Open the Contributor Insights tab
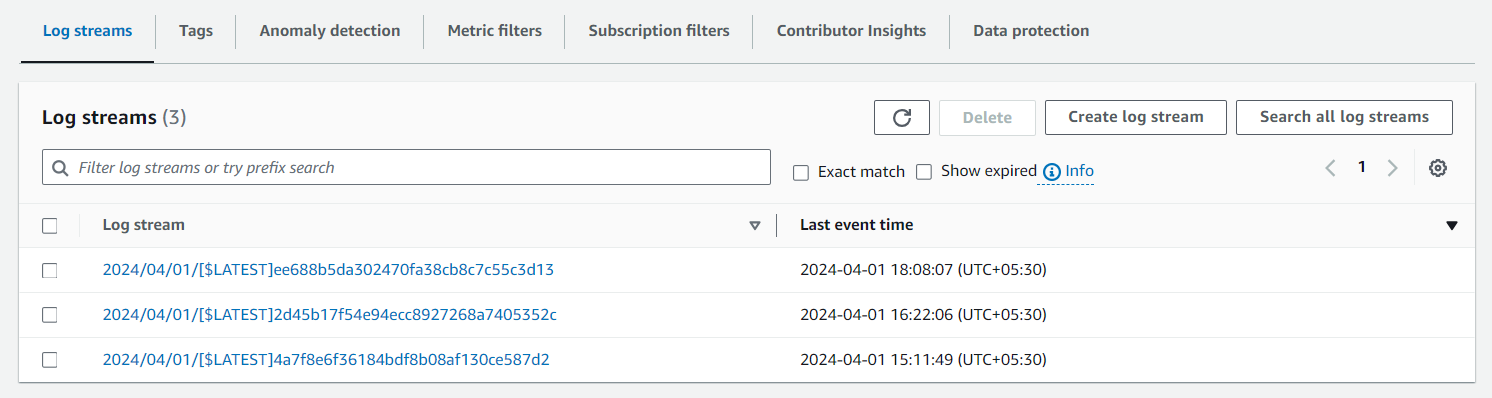 pyautogui.click(x=851, y=31)
